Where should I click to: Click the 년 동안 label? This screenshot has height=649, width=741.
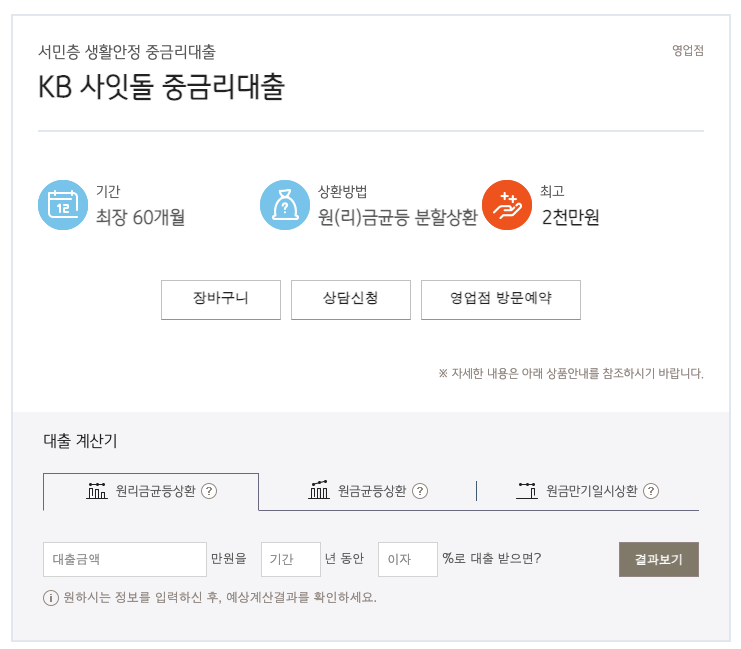pos(345,559)
